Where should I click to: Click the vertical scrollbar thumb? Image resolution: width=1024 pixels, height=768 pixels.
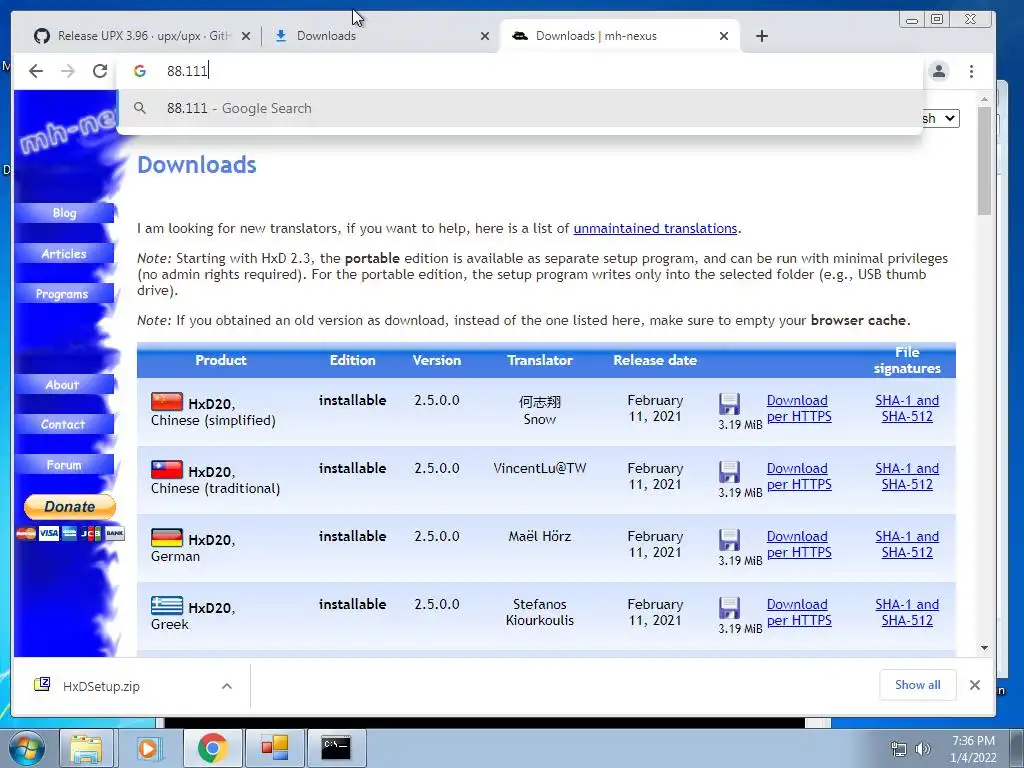[984, 161]
